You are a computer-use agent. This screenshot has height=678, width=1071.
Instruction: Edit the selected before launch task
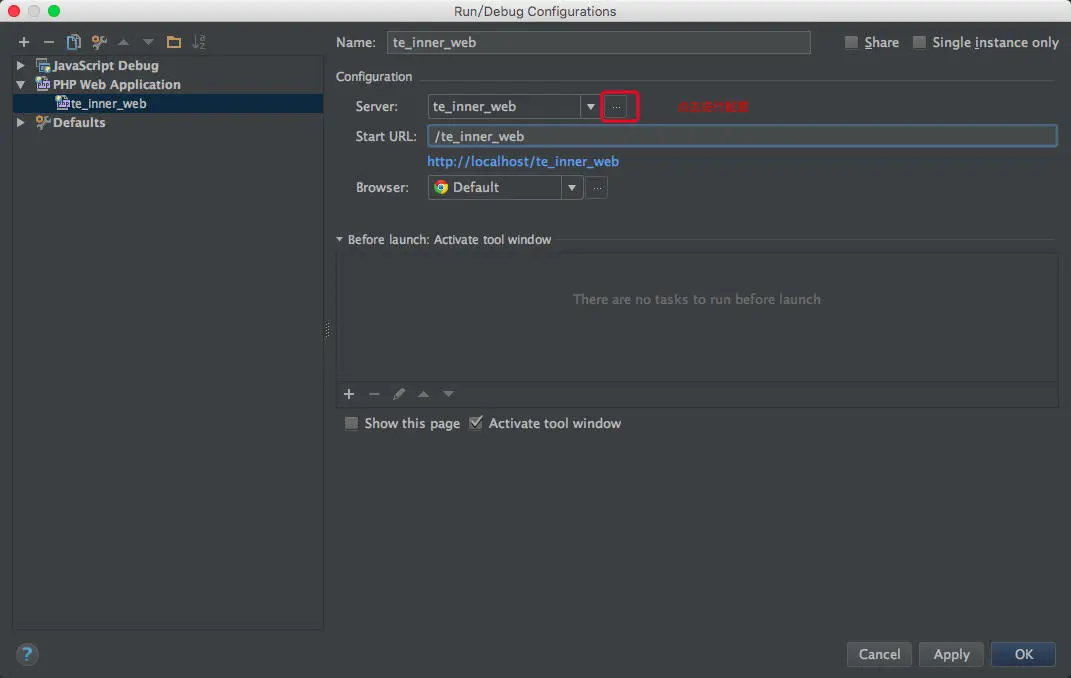(x=399, y=394)
